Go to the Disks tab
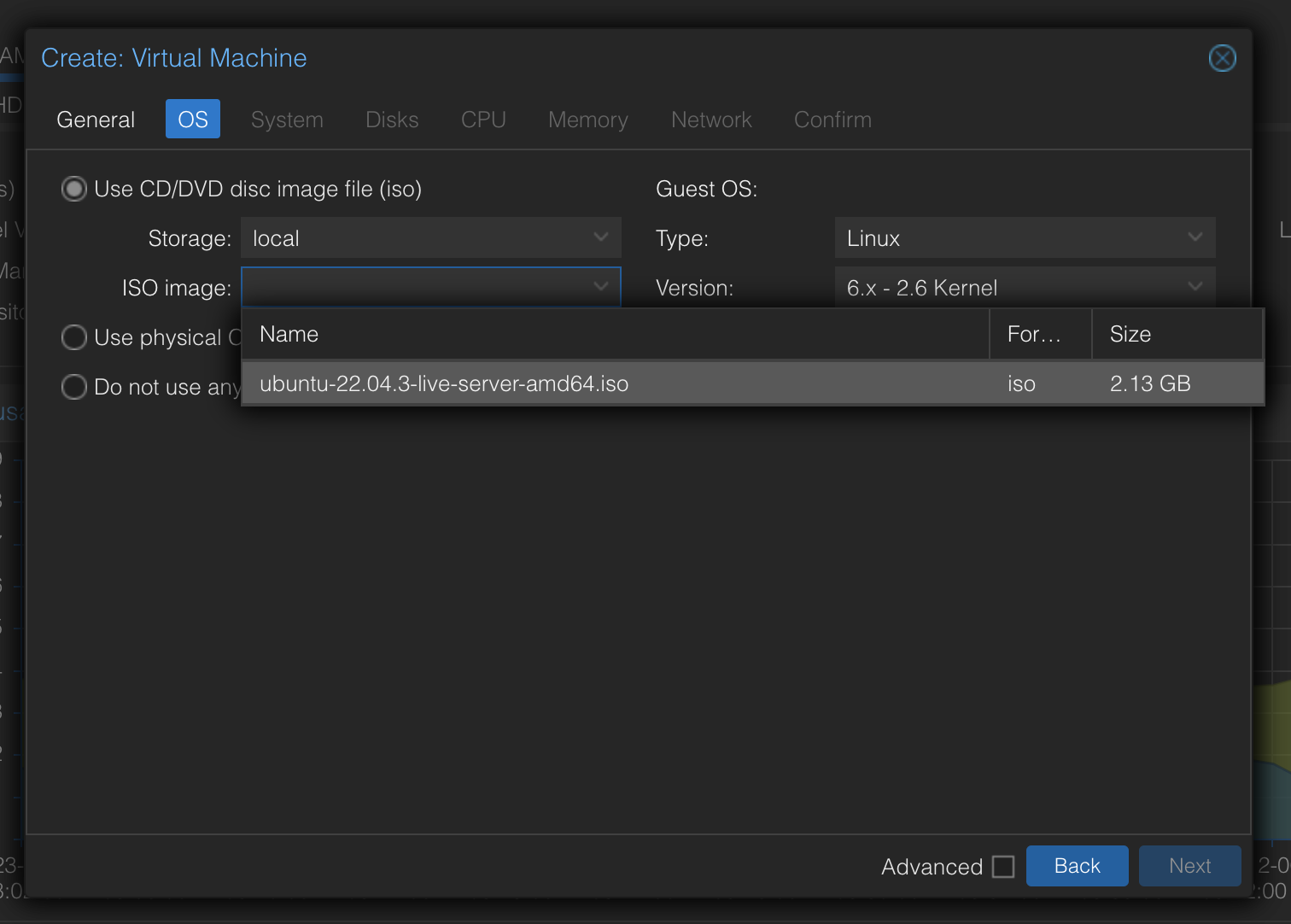Screen dimensions: 1291x924 tap(392, 120)
